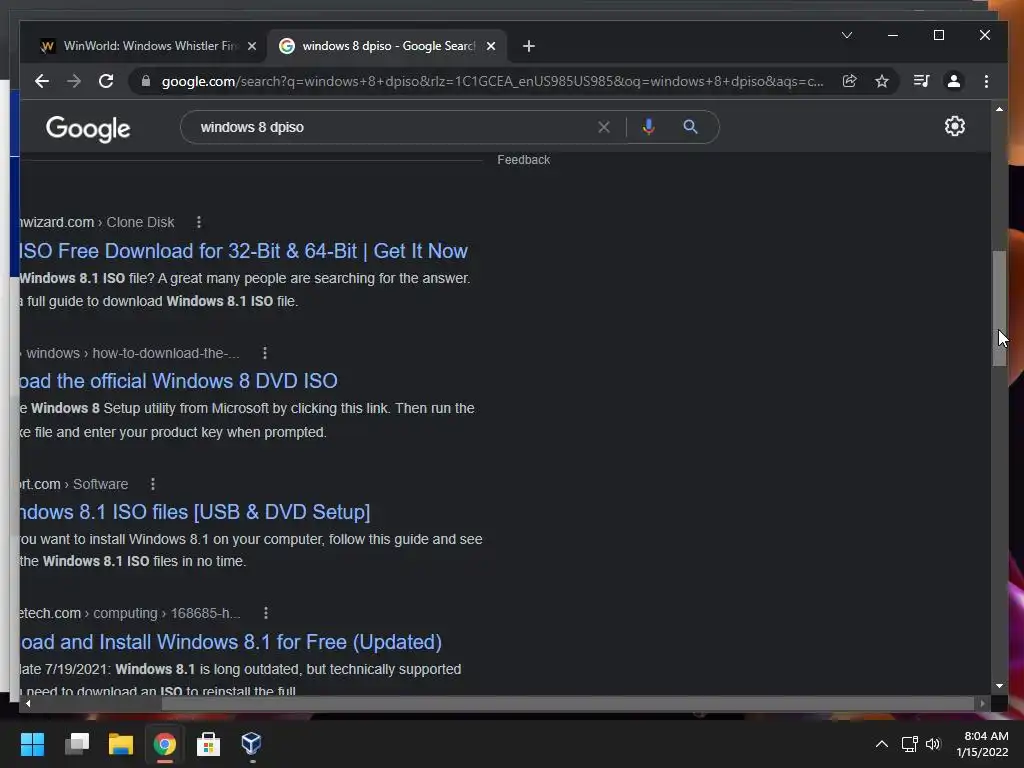
Task: Open Windows 8.1 ISO files USB & DVD link
Action: point(195,512)
